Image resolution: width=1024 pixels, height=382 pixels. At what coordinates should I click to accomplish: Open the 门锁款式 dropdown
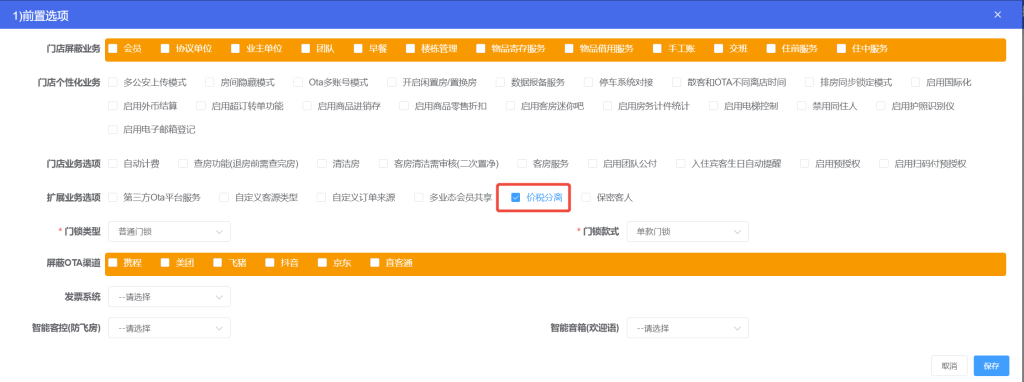point(688,231)
